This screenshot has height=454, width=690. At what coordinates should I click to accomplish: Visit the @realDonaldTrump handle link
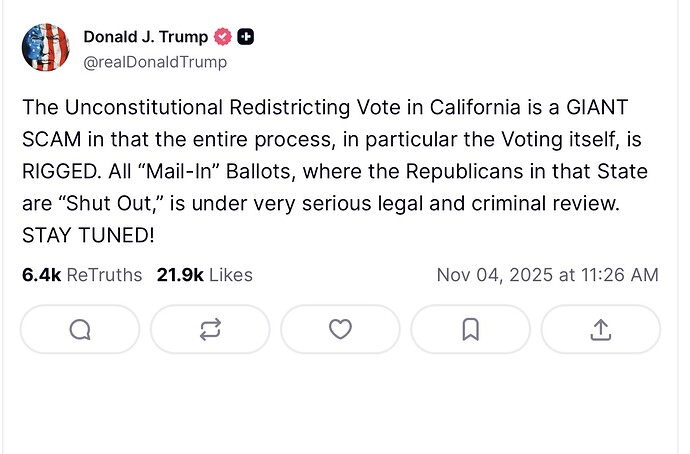[155, 62]
